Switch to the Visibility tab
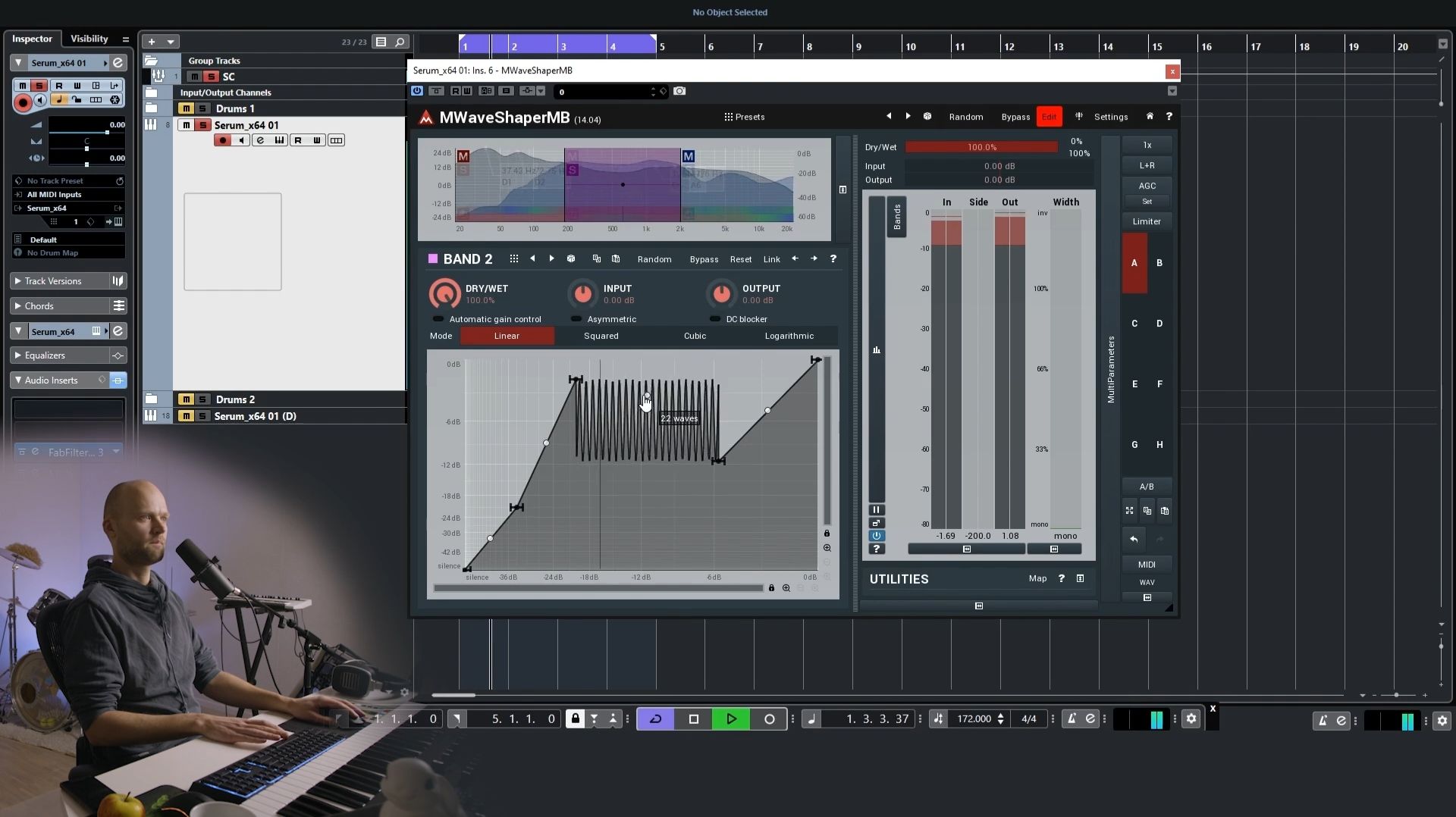Screen dimensions: 1456x817 [89, 39]
